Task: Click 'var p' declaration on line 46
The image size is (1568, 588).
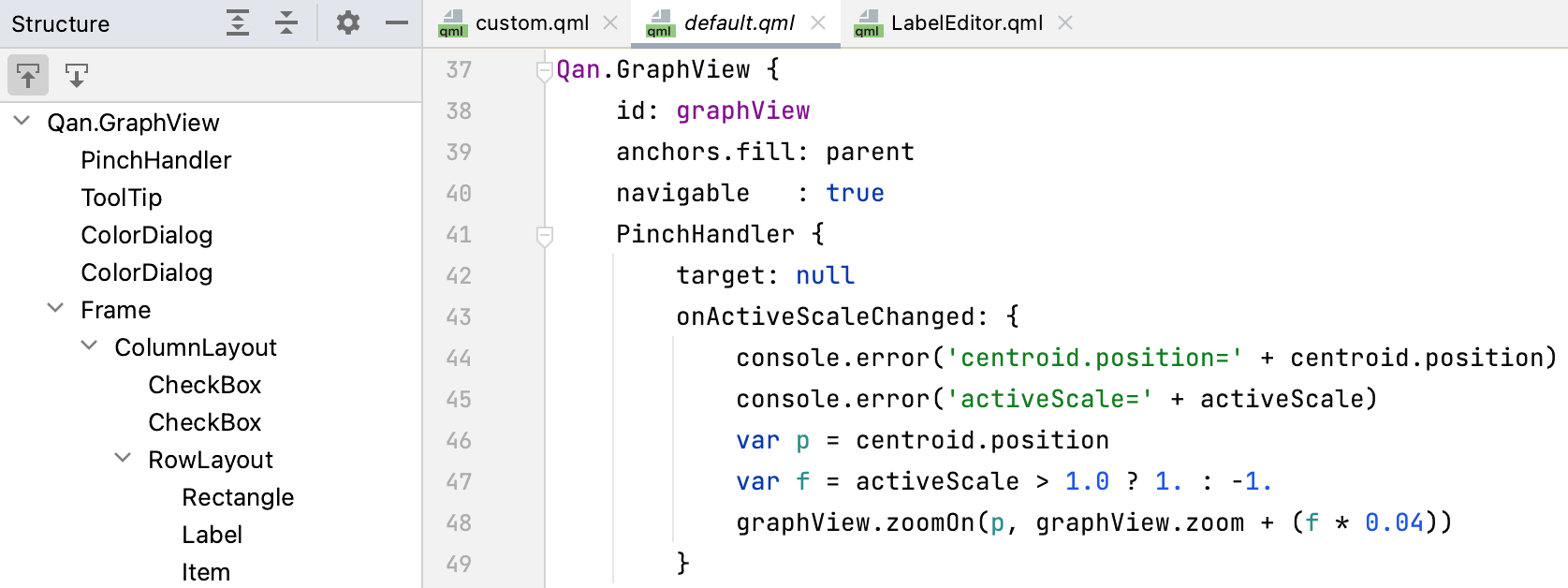Action: [773, 440]
